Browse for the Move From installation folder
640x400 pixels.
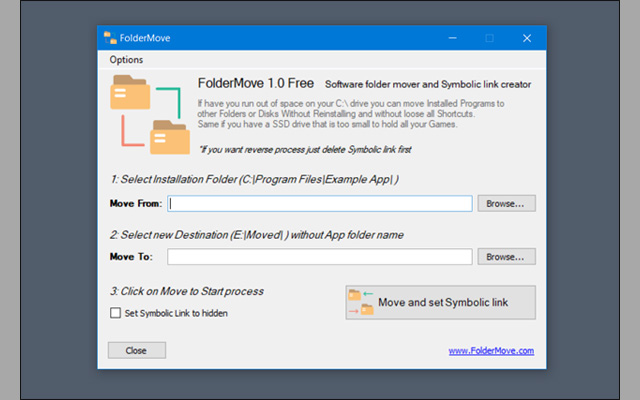pos(506,203)
